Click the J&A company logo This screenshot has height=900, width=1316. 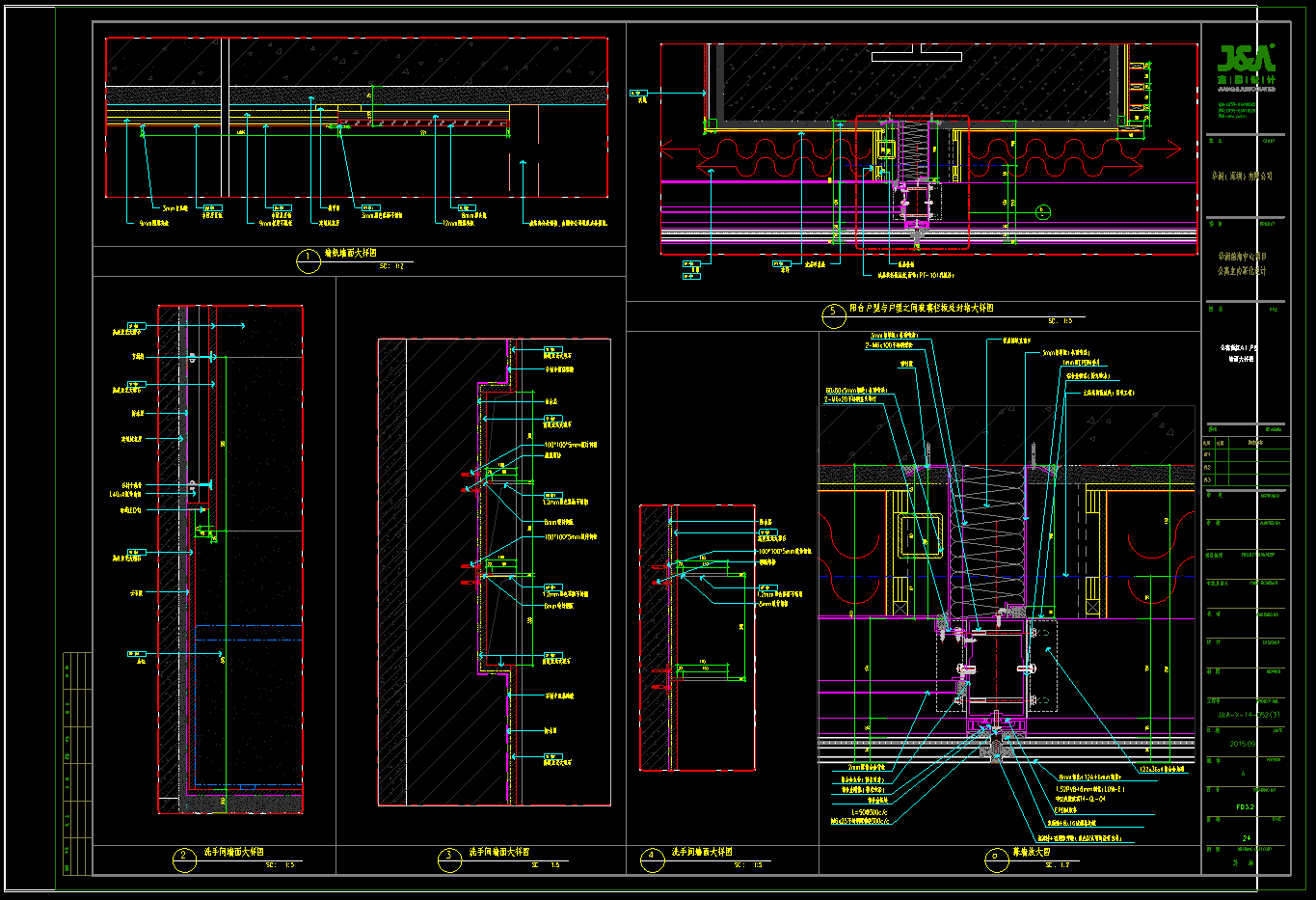1247,67
